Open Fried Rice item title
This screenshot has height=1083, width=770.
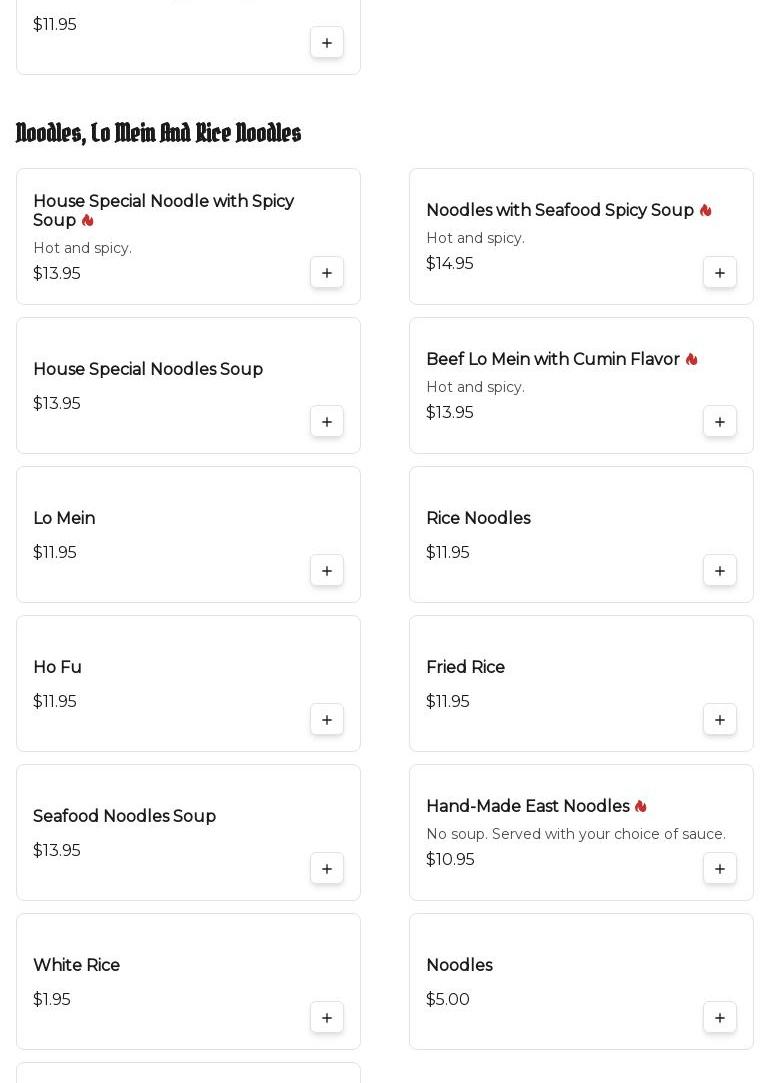coord(465,667)
